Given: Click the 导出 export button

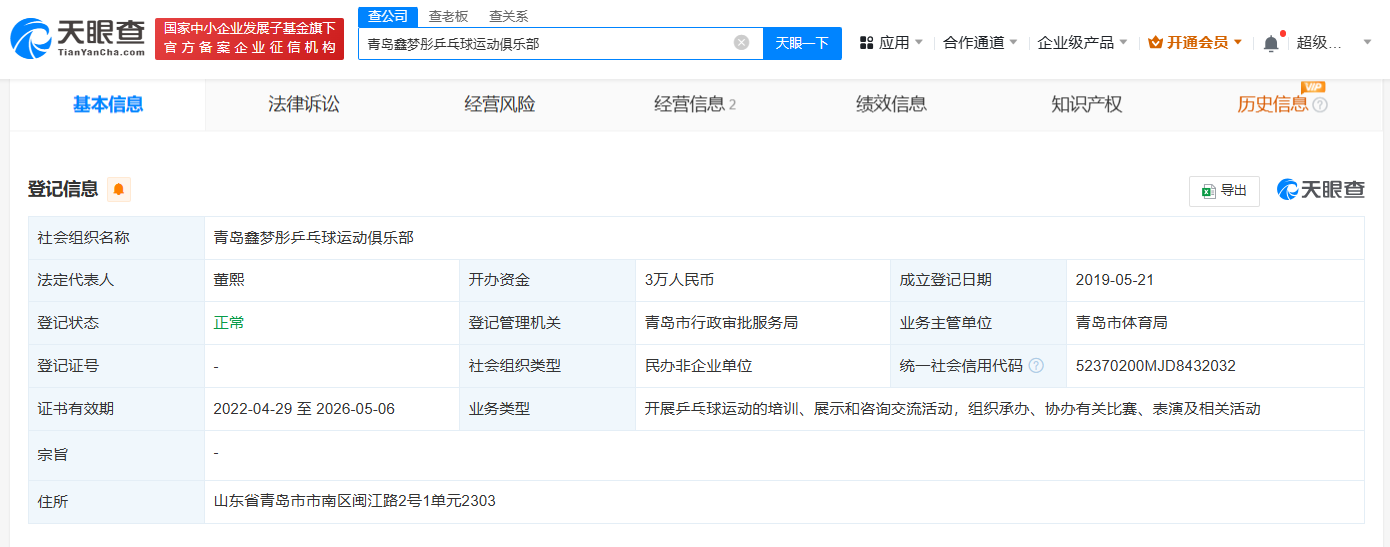Looking at the screenshot, I should (1224, 190).
